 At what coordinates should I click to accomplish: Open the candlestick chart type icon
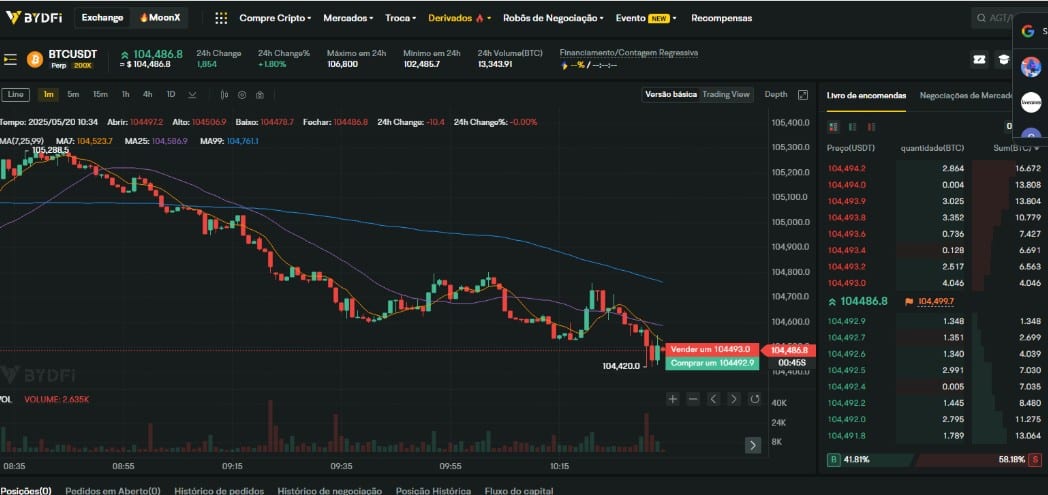[224, 95]
